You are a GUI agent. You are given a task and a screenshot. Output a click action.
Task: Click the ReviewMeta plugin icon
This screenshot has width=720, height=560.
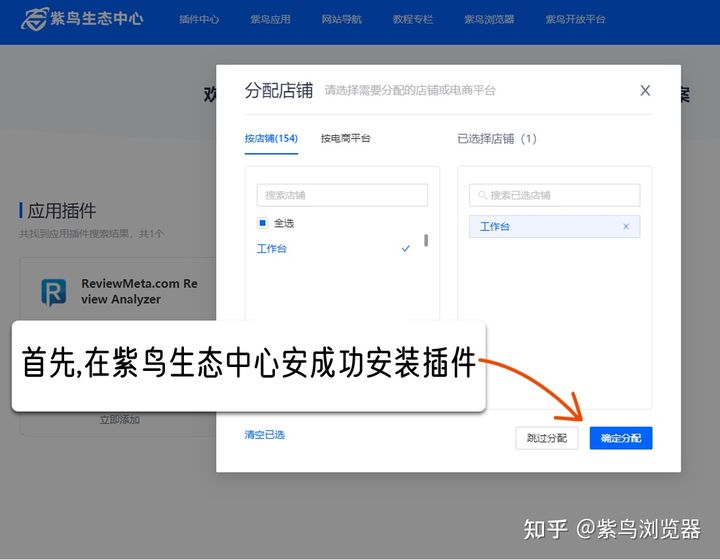pyautogui.click(x=54, y=292)
